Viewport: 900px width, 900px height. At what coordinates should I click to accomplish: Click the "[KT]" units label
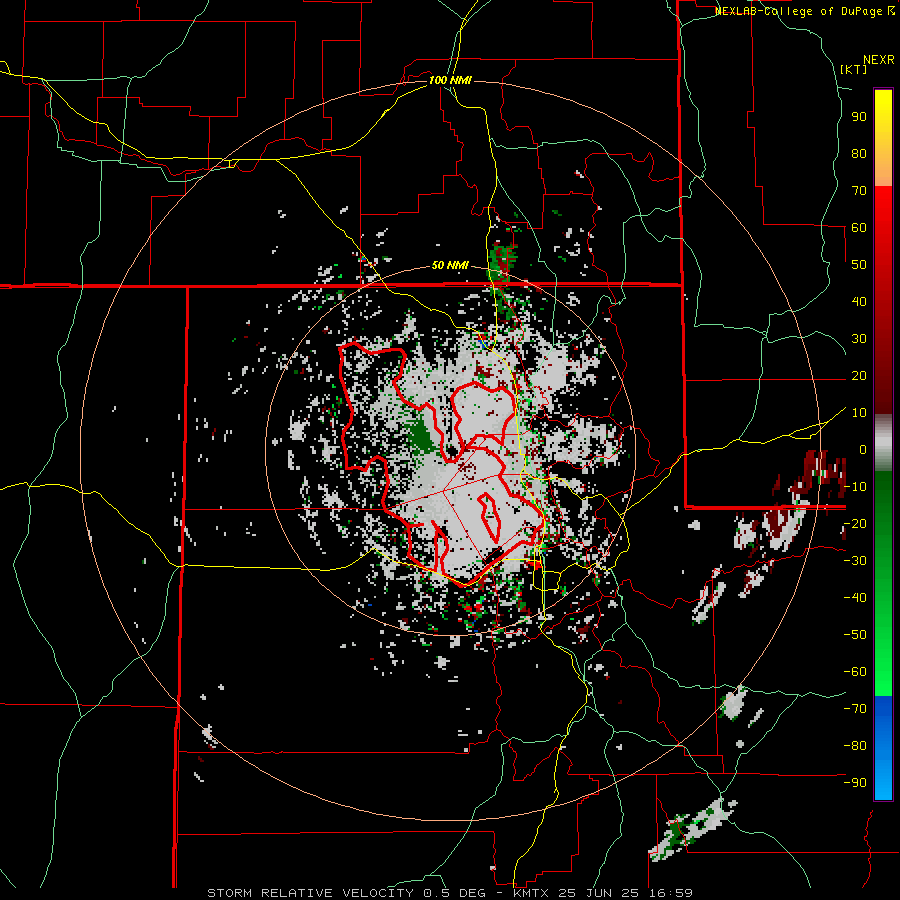[x=854, y=69]
